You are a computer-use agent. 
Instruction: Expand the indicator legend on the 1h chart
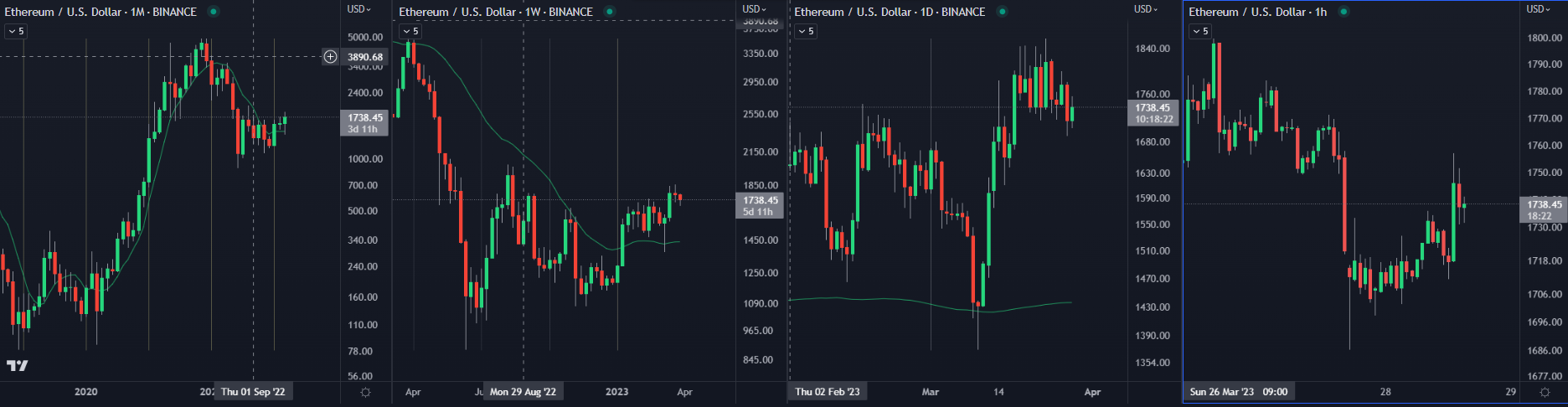1200,31
